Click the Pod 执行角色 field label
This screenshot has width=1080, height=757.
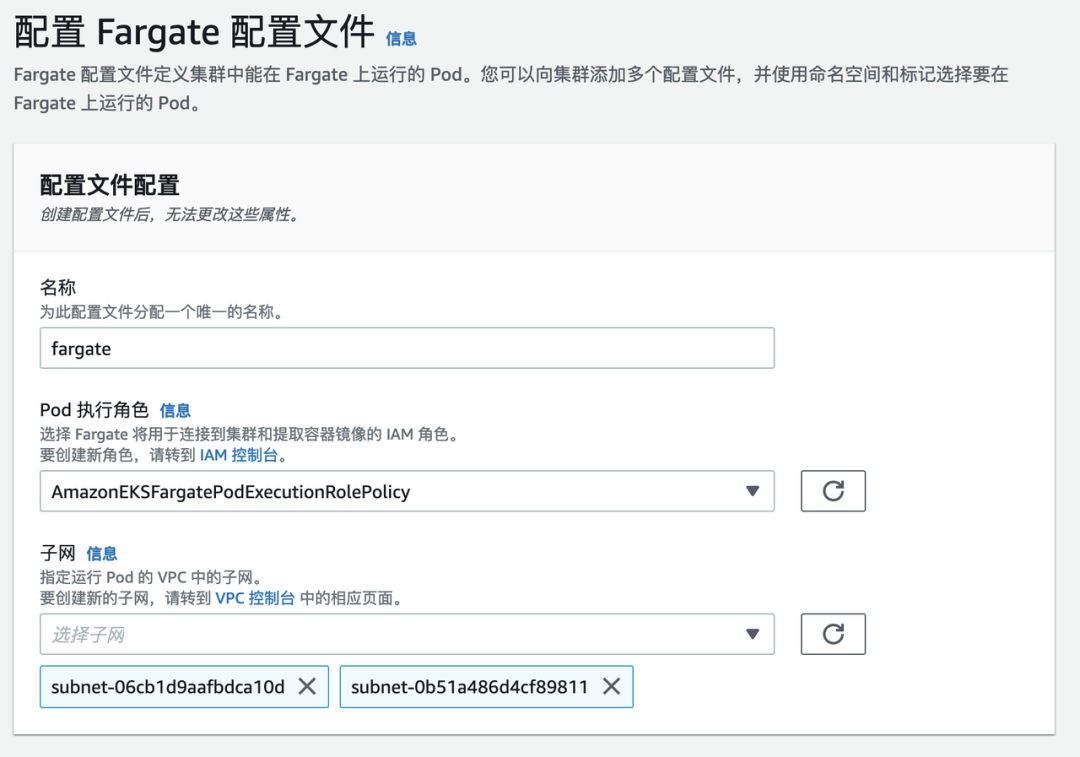pos(94,410)
